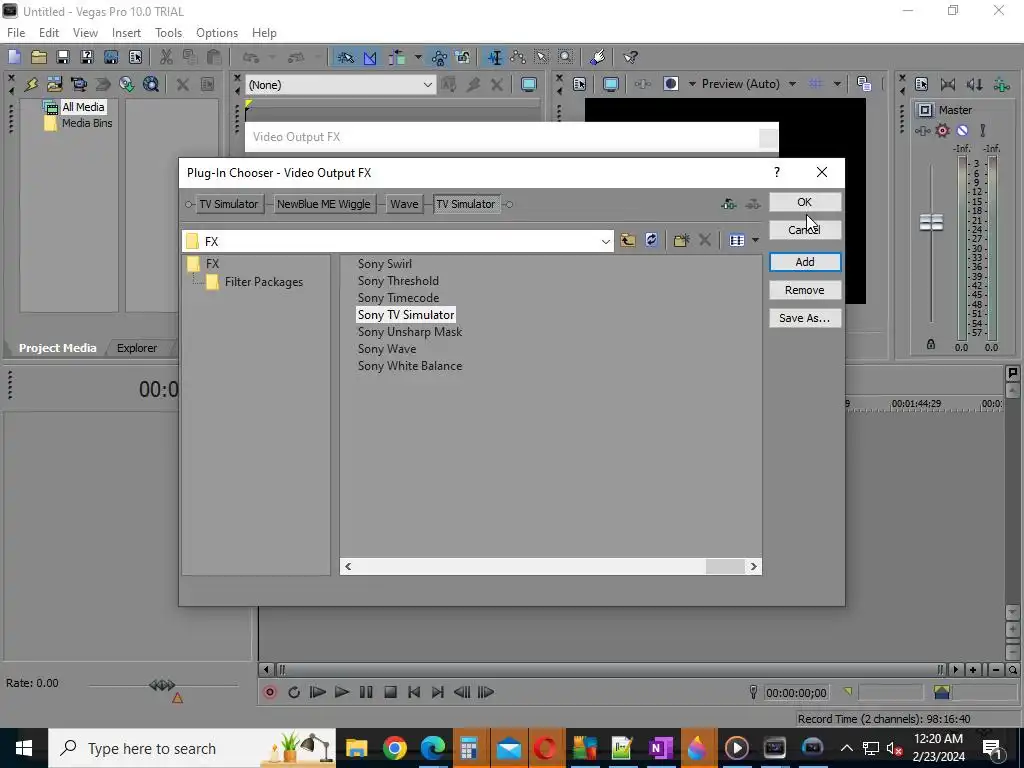Save the project with the floppy disk icon

coord(63,57)
